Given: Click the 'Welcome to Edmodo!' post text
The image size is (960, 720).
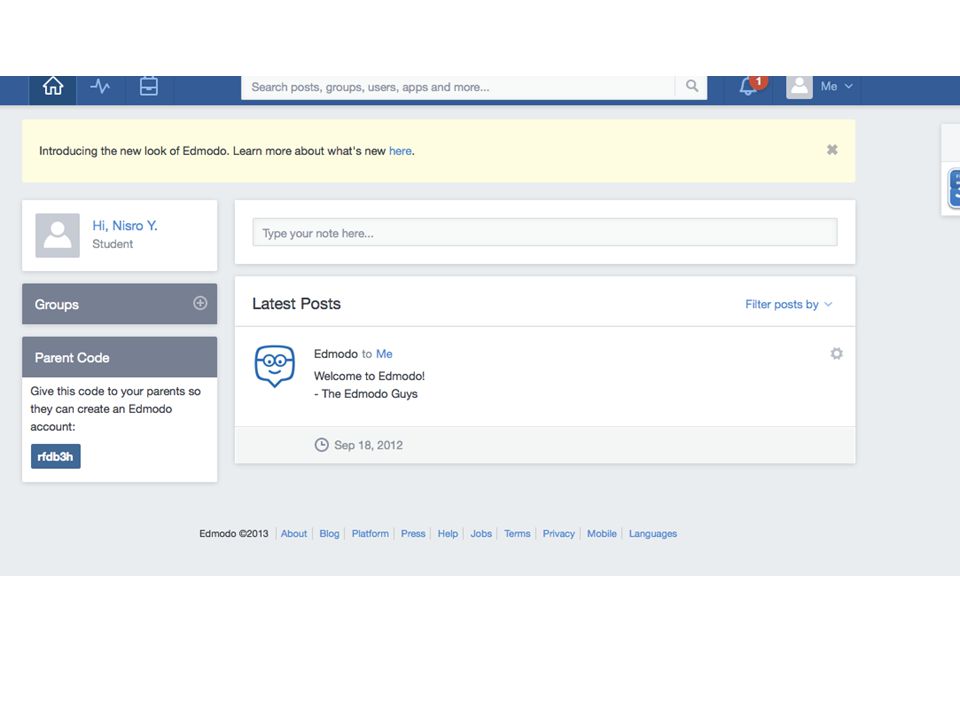Looking at the screenshot, I should click(x=369, y=376).
